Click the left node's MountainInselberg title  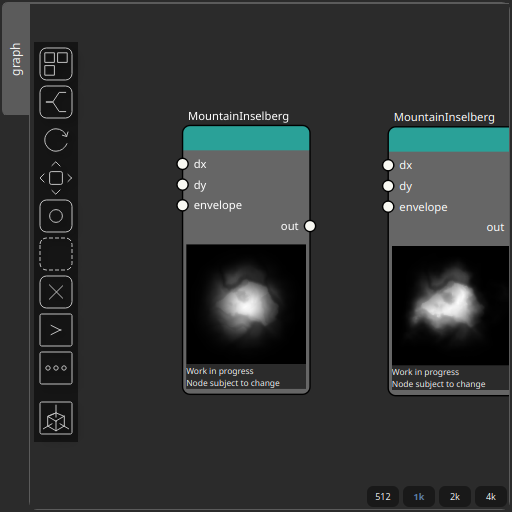(238, 116)
